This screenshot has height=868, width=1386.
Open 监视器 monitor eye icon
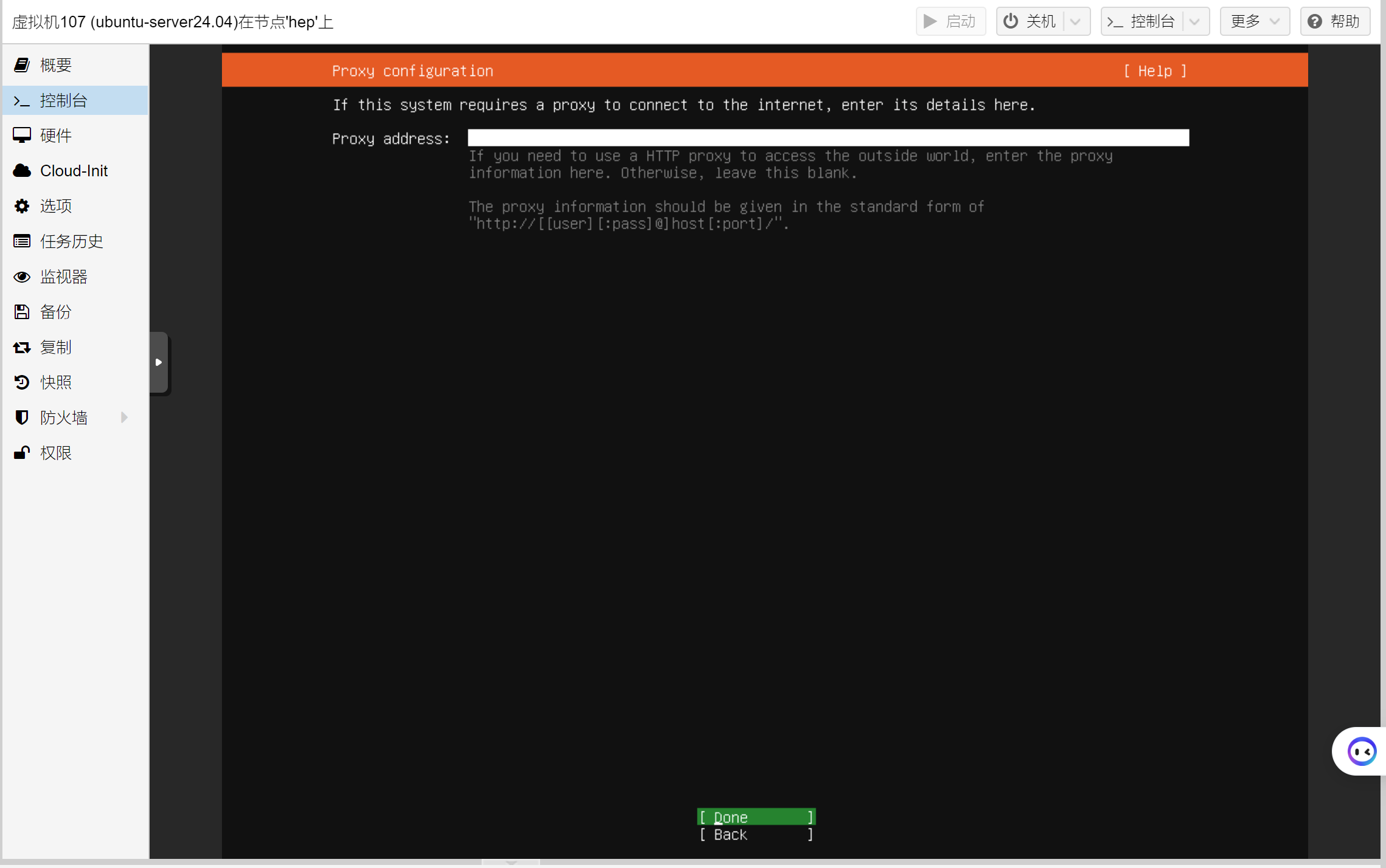pos(22,277)
